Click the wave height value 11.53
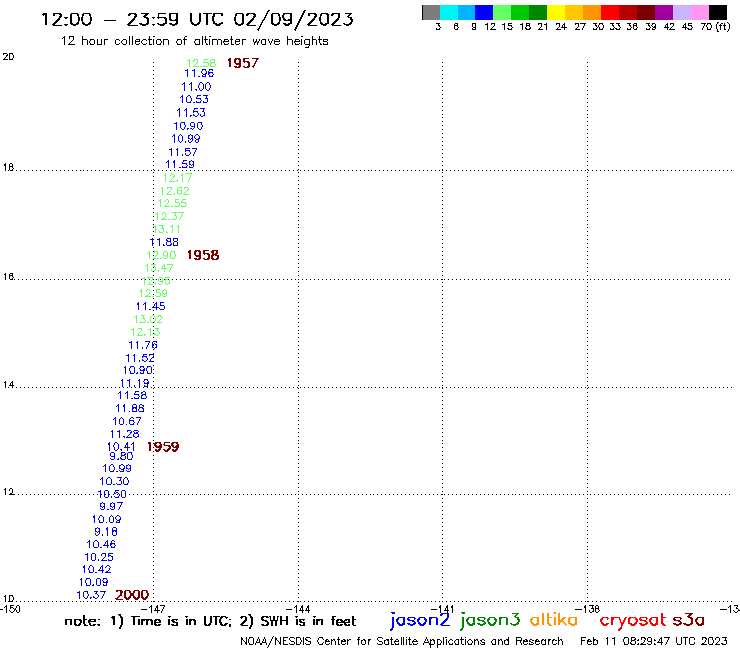The image size is (740, 650). pyautogui.click(x=191, y=113)
